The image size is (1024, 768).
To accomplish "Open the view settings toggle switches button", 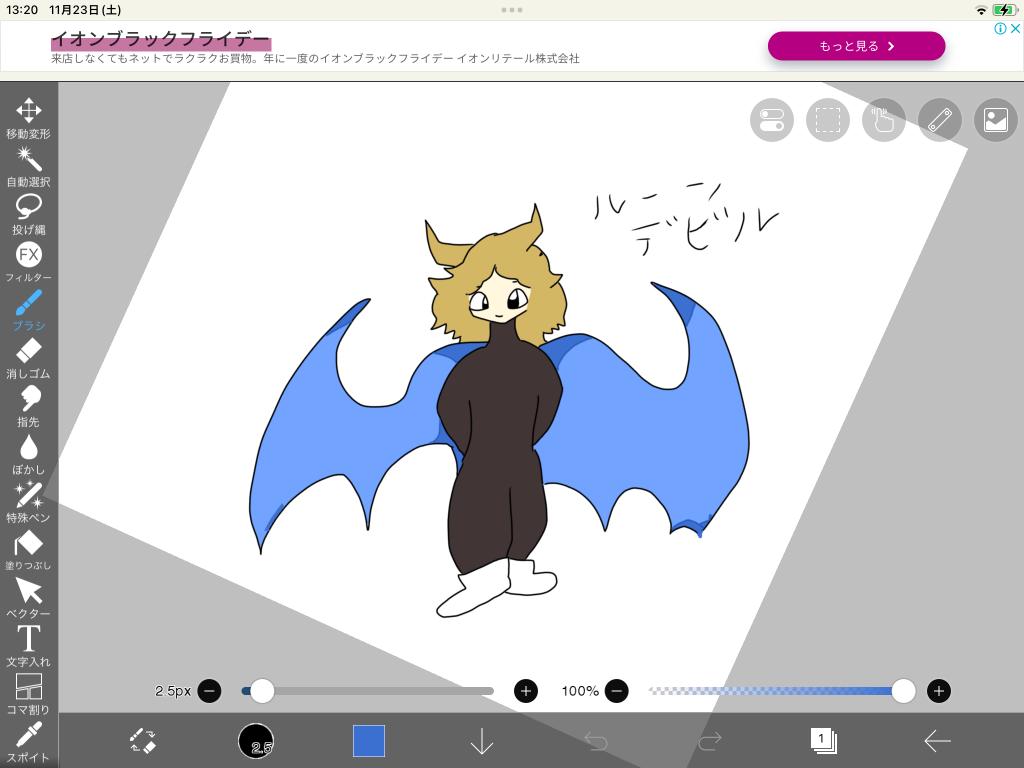I will pos(771,120).
